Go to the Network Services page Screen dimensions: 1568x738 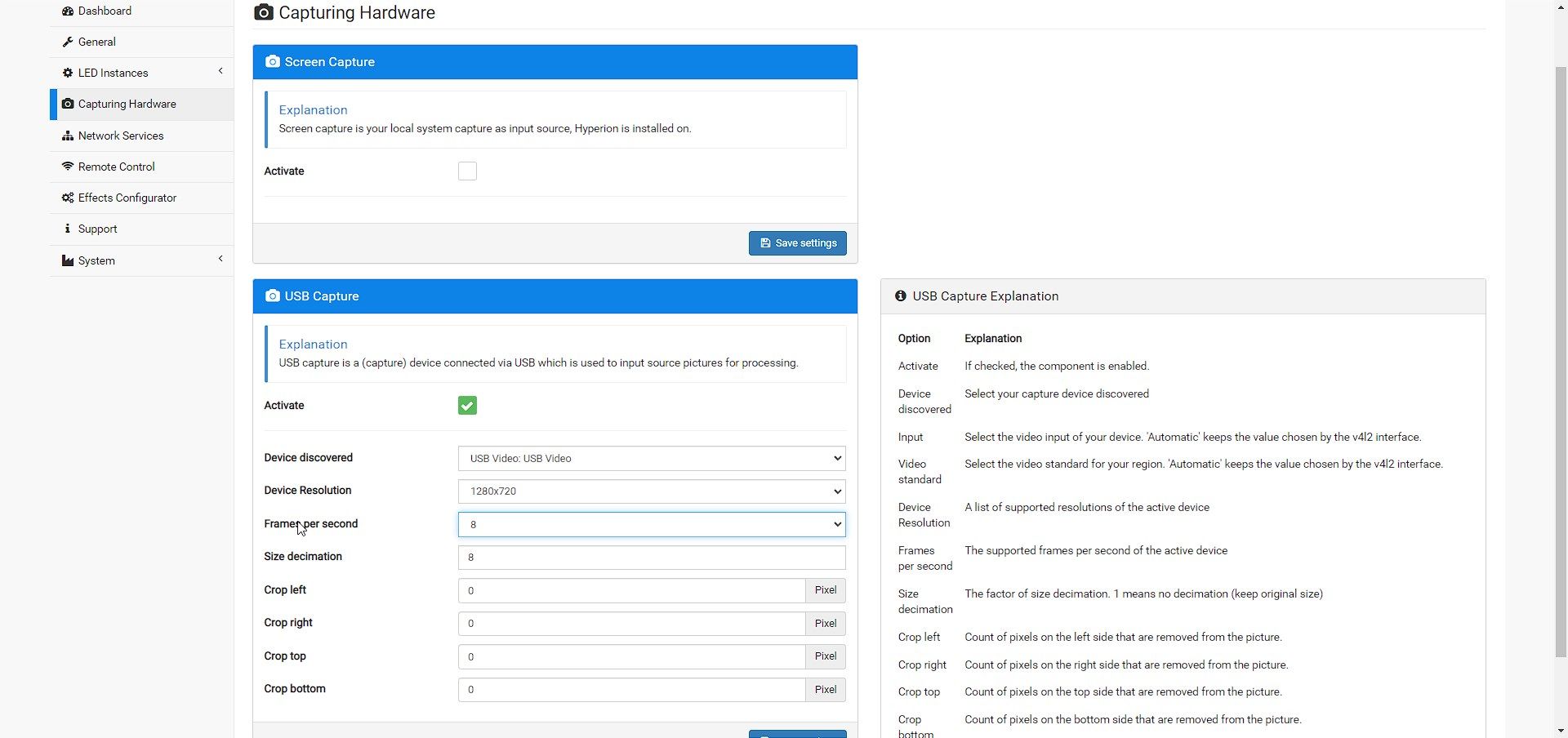point(121,136)
